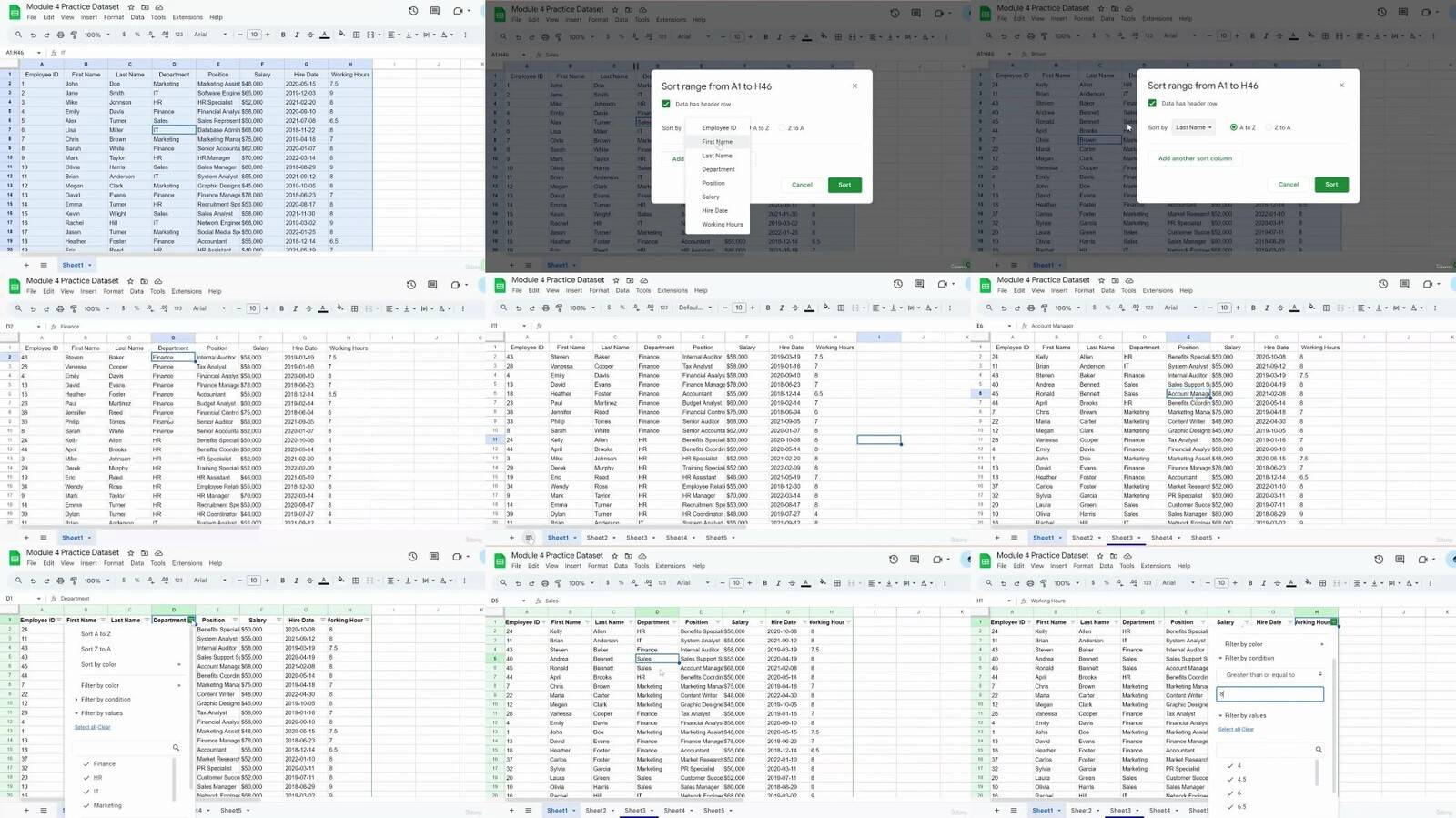The width and height of the screenshot is (1456, 818).
Task: Open the Data menu in the John Doe sheet
Action: [x=136, y=17]
